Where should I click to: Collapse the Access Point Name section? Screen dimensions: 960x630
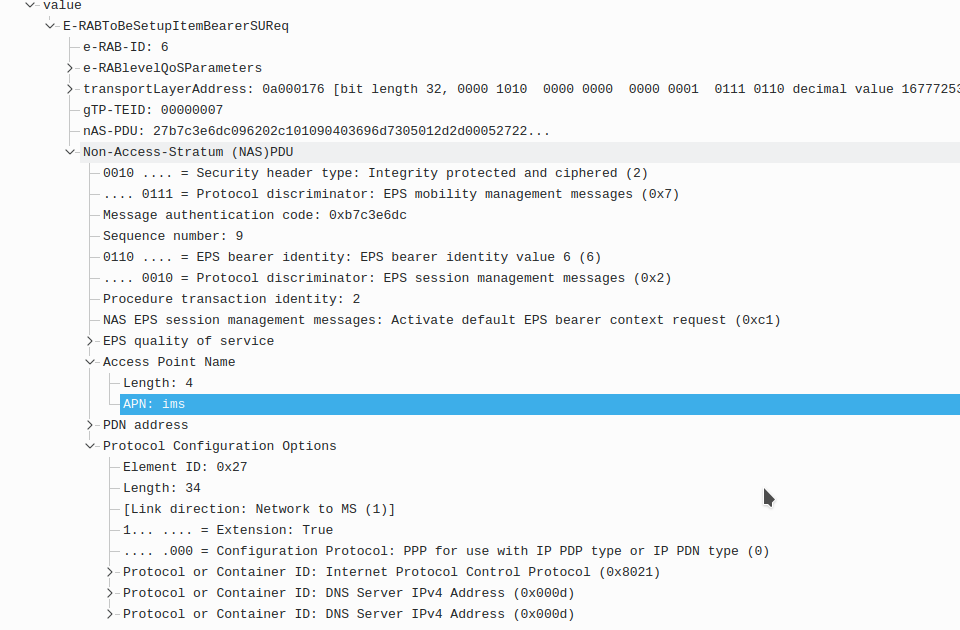click(x=89, y=361)
